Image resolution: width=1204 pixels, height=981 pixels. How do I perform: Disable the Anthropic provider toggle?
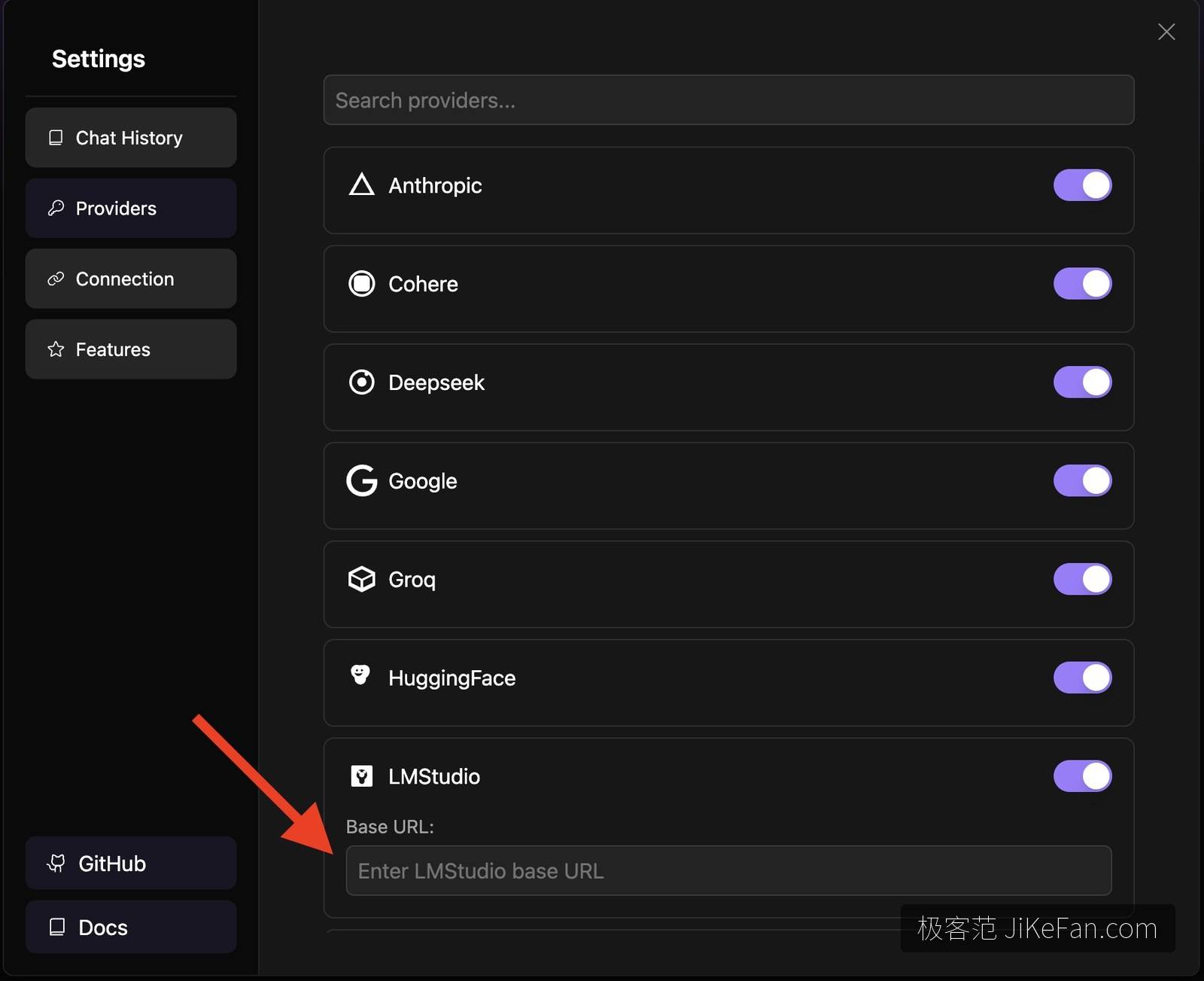(1083, 185)
